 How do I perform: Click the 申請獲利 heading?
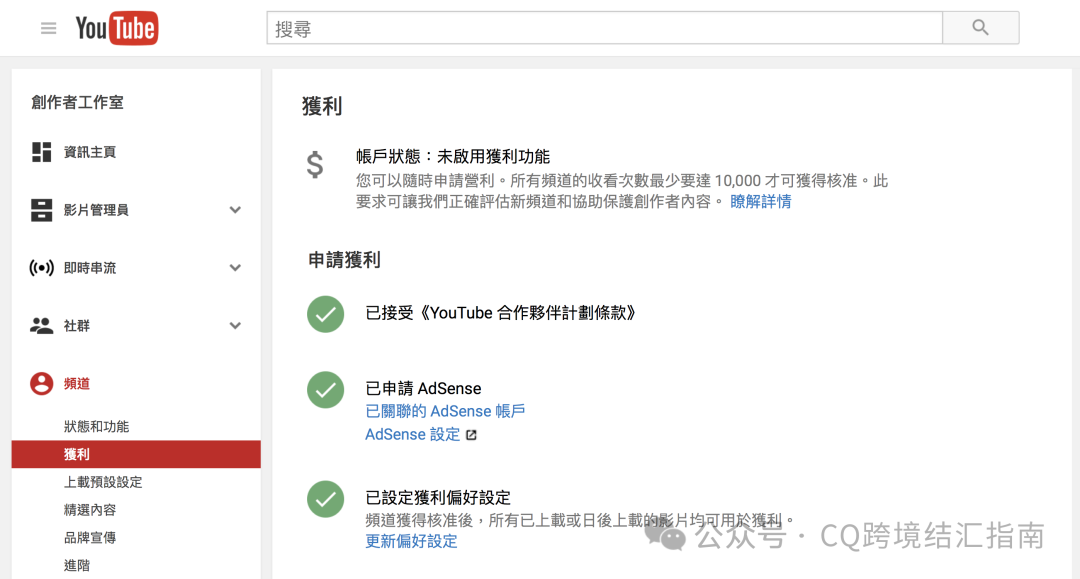click(344, 260)
